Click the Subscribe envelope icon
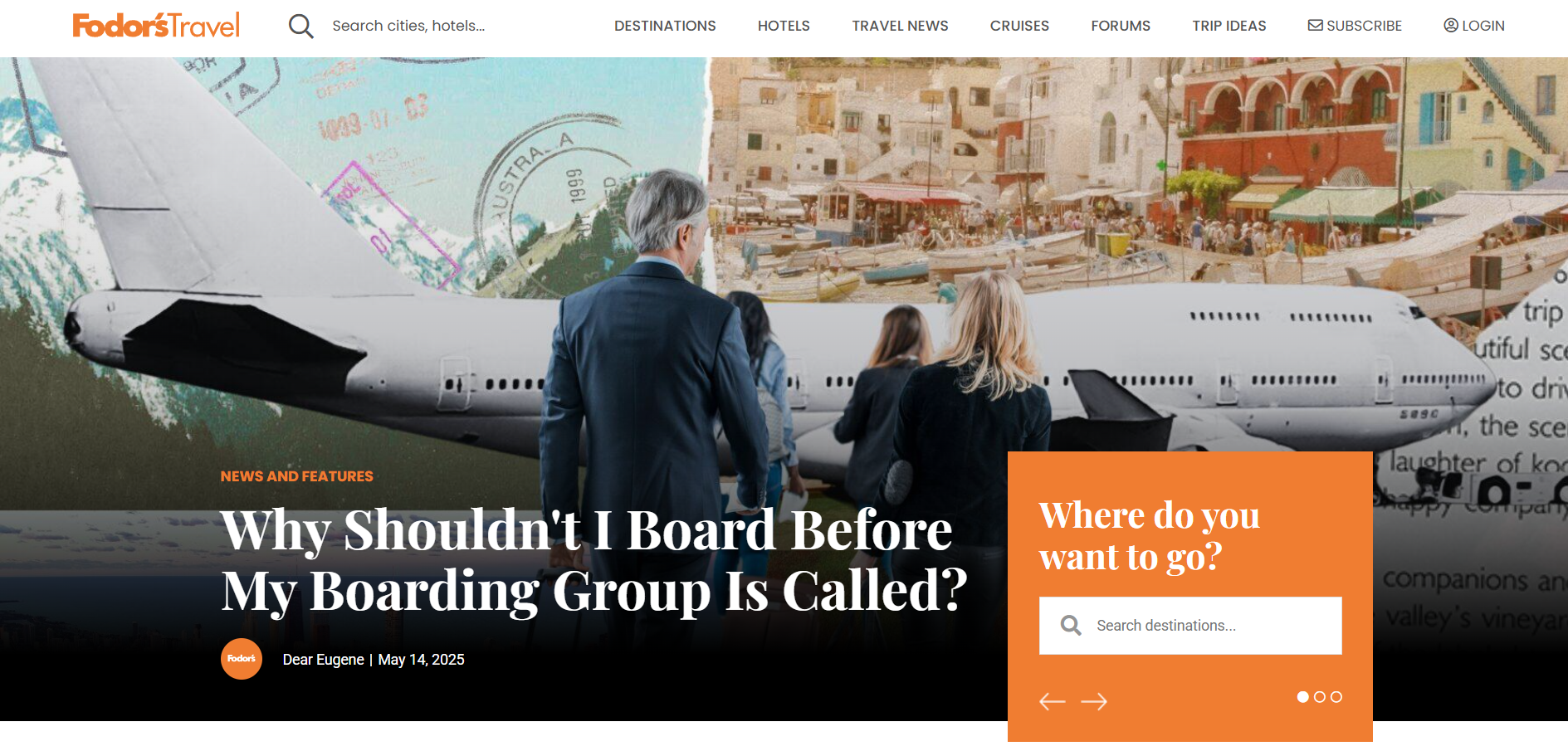Viewport: 1568px width, 751px height. coord(1316,25)
